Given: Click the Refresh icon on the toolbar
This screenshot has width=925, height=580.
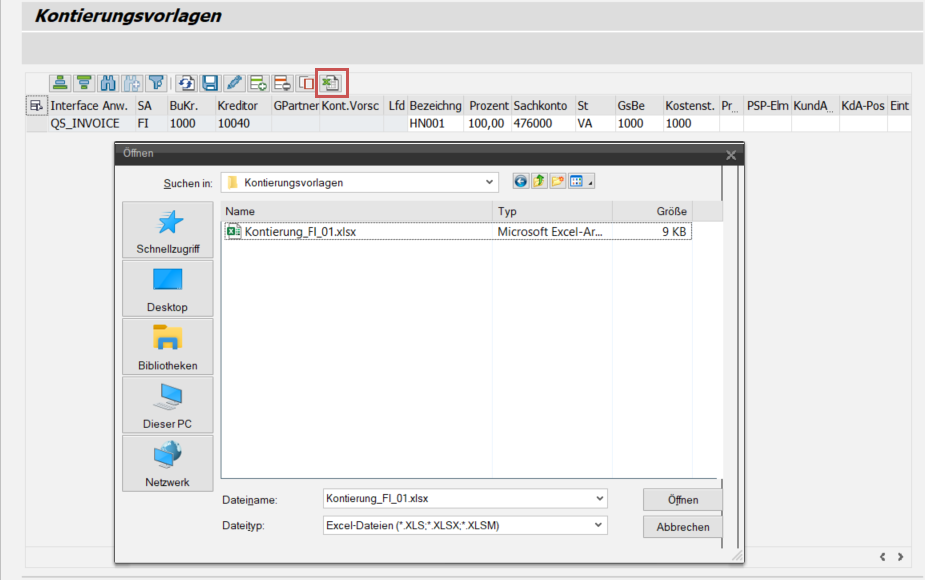Looking at the screenshot, I should coord(186,83).
